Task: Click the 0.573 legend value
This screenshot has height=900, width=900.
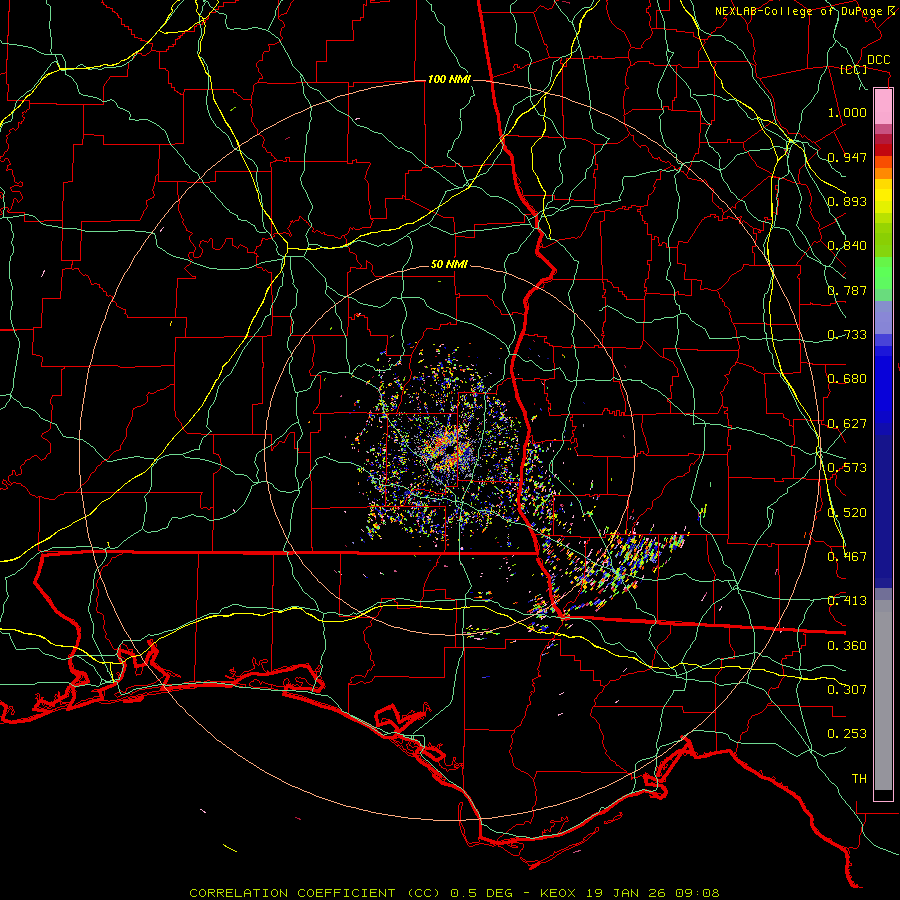Action: (847, 468)
